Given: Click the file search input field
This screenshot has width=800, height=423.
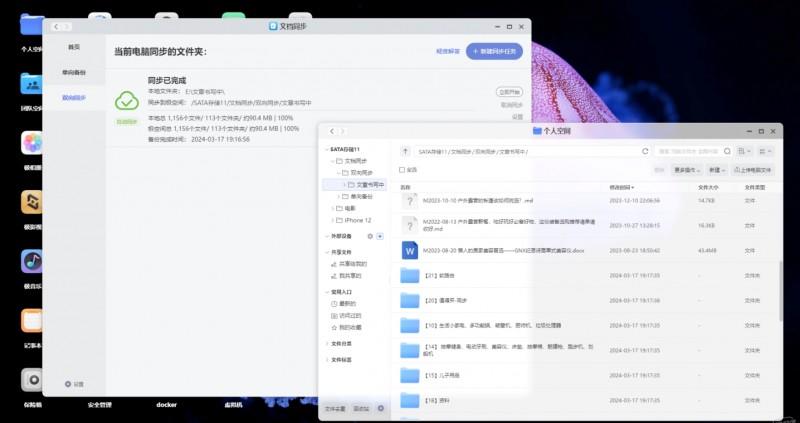Looking at the screenshot, I should 688,152.
